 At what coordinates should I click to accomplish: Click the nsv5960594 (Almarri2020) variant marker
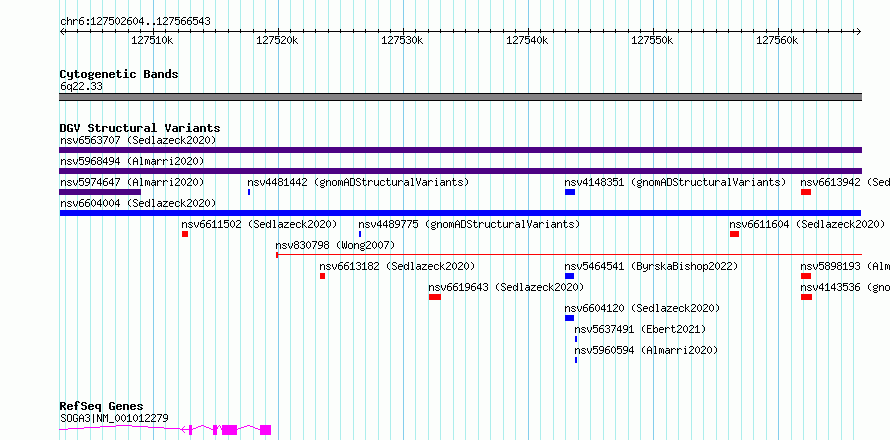576,360
